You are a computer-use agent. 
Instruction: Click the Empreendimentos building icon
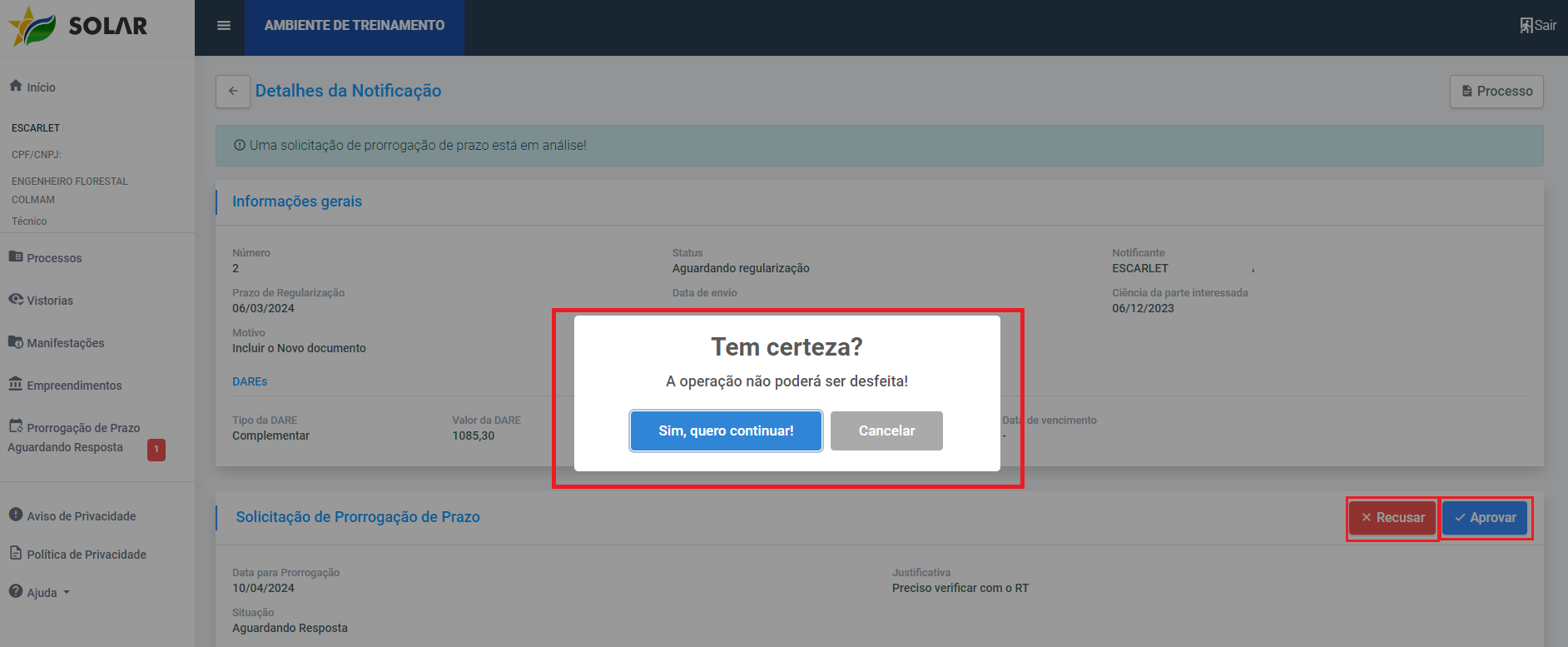point(16,384)
